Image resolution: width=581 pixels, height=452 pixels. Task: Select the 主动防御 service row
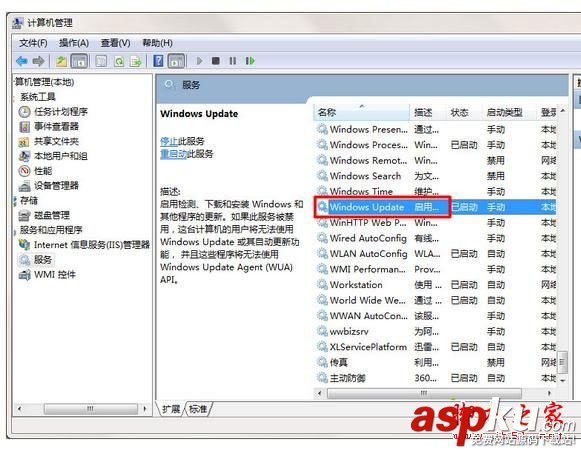pos(436,378)
